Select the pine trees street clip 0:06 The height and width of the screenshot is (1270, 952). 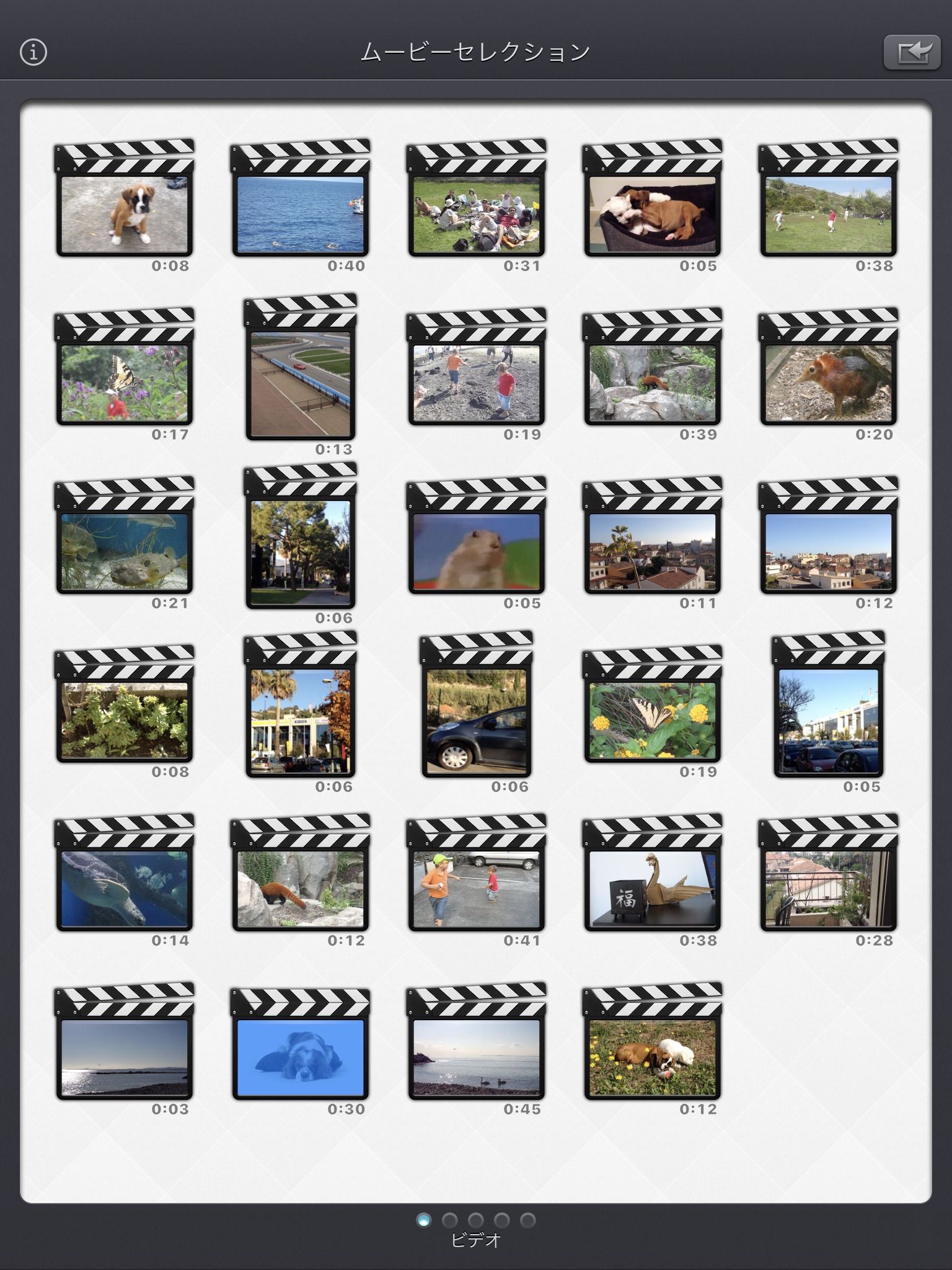301,536
